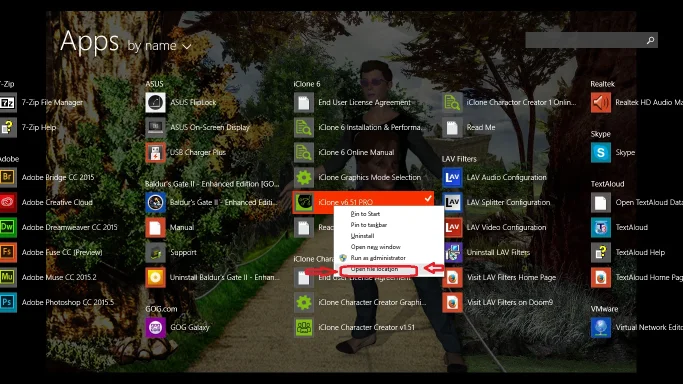This screenshot has width=683, height=384.
Task: Open the Baldur's Gate Support icon
Action: click(155, 252)
